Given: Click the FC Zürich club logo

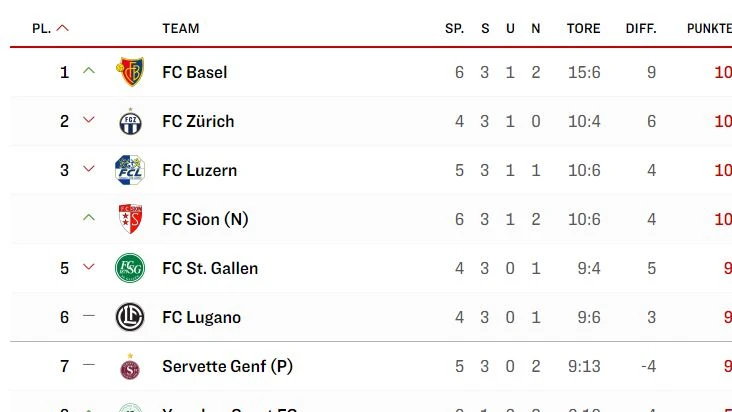Looking at the screenshot, I should point(130,121).
